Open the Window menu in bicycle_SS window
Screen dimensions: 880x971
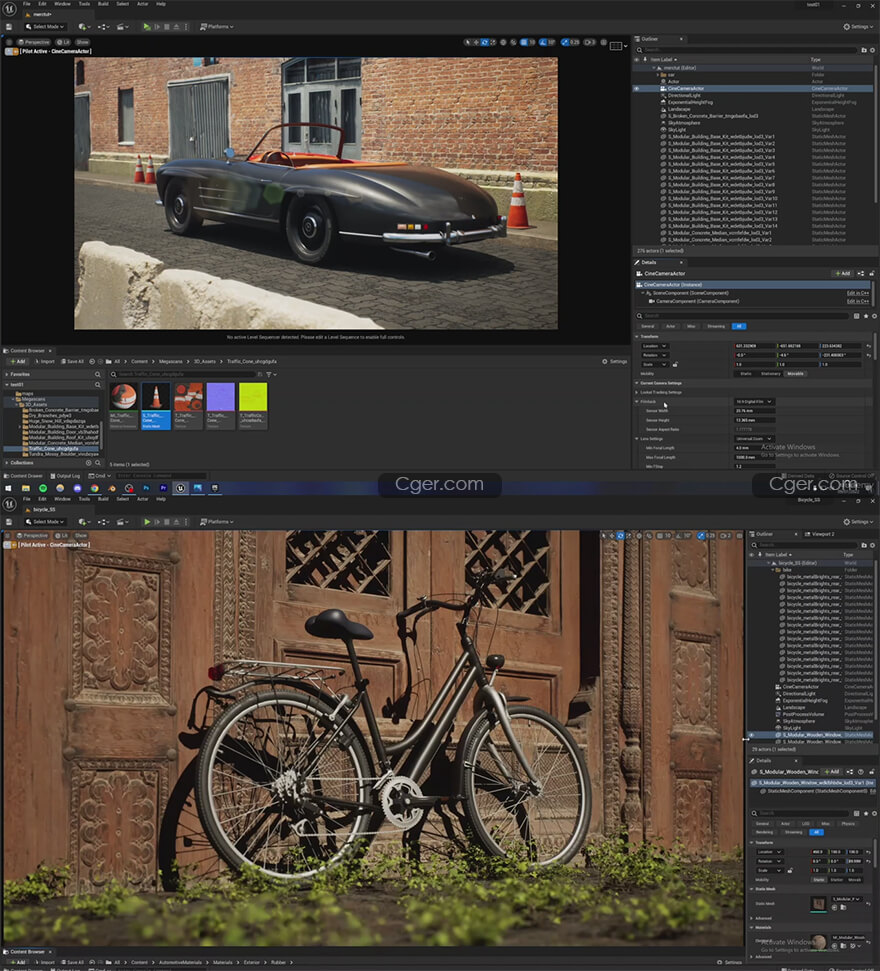point(62,499)
